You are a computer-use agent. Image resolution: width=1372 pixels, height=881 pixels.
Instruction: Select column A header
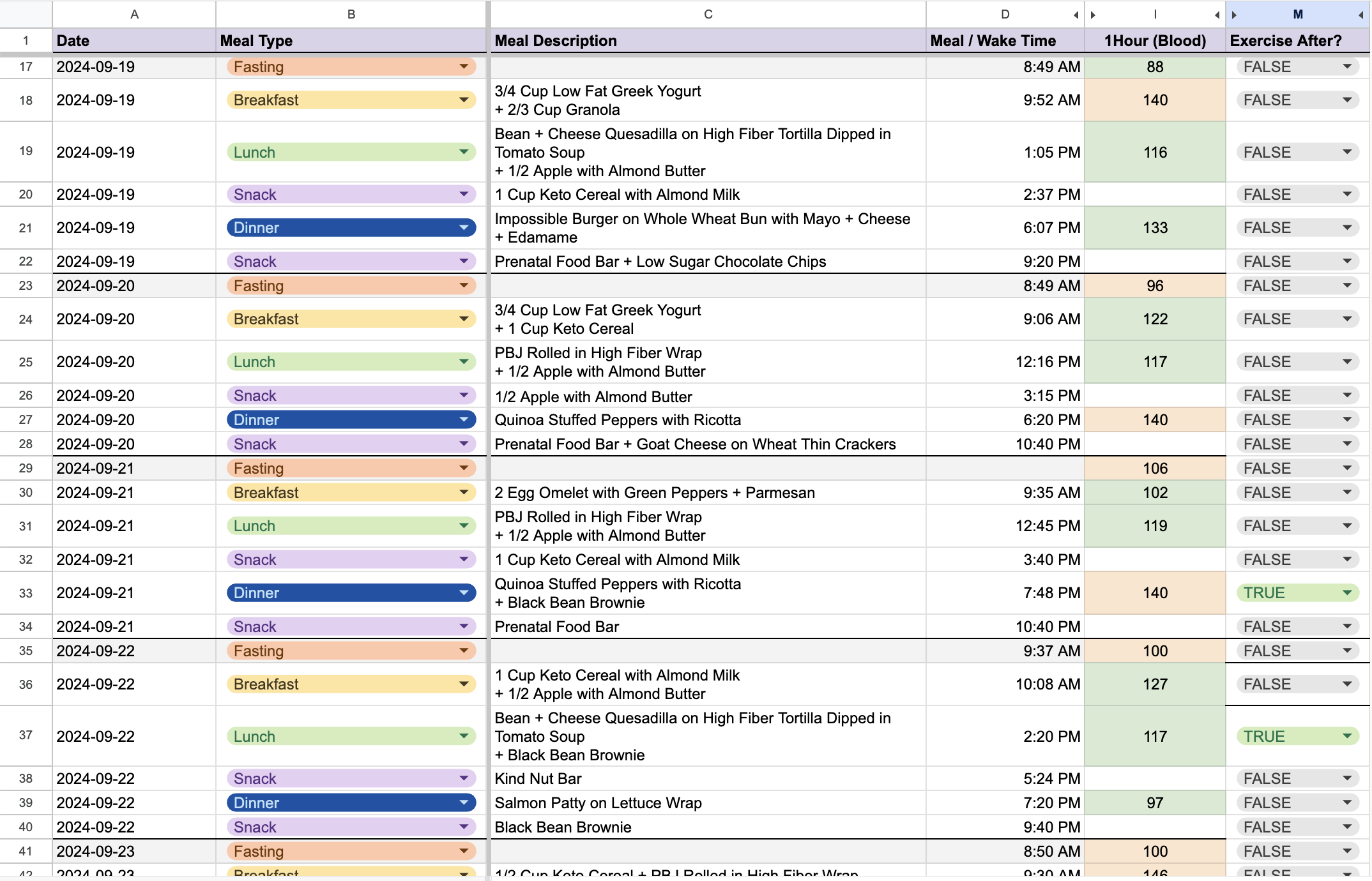click(x=134, y=14)
